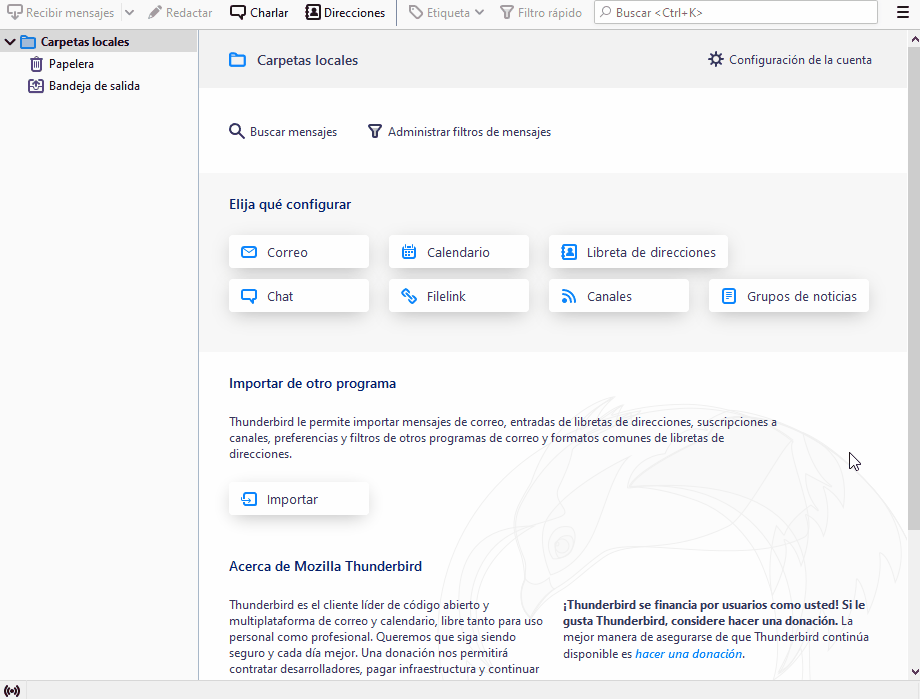The width and height of the screenshot is (920, 699).
Task: Click the contact icon on Libreta de direcciones
Action: click(569, 252)
